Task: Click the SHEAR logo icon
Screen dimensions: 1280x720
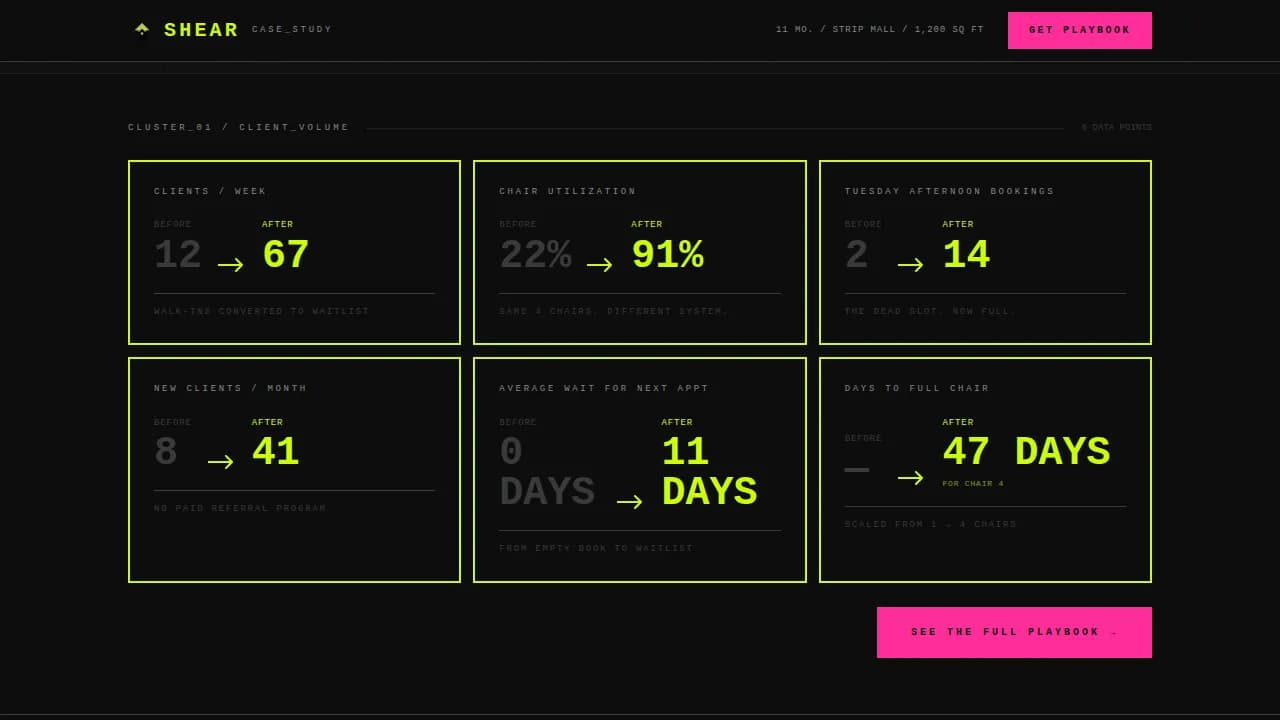Action: [142, 30]
